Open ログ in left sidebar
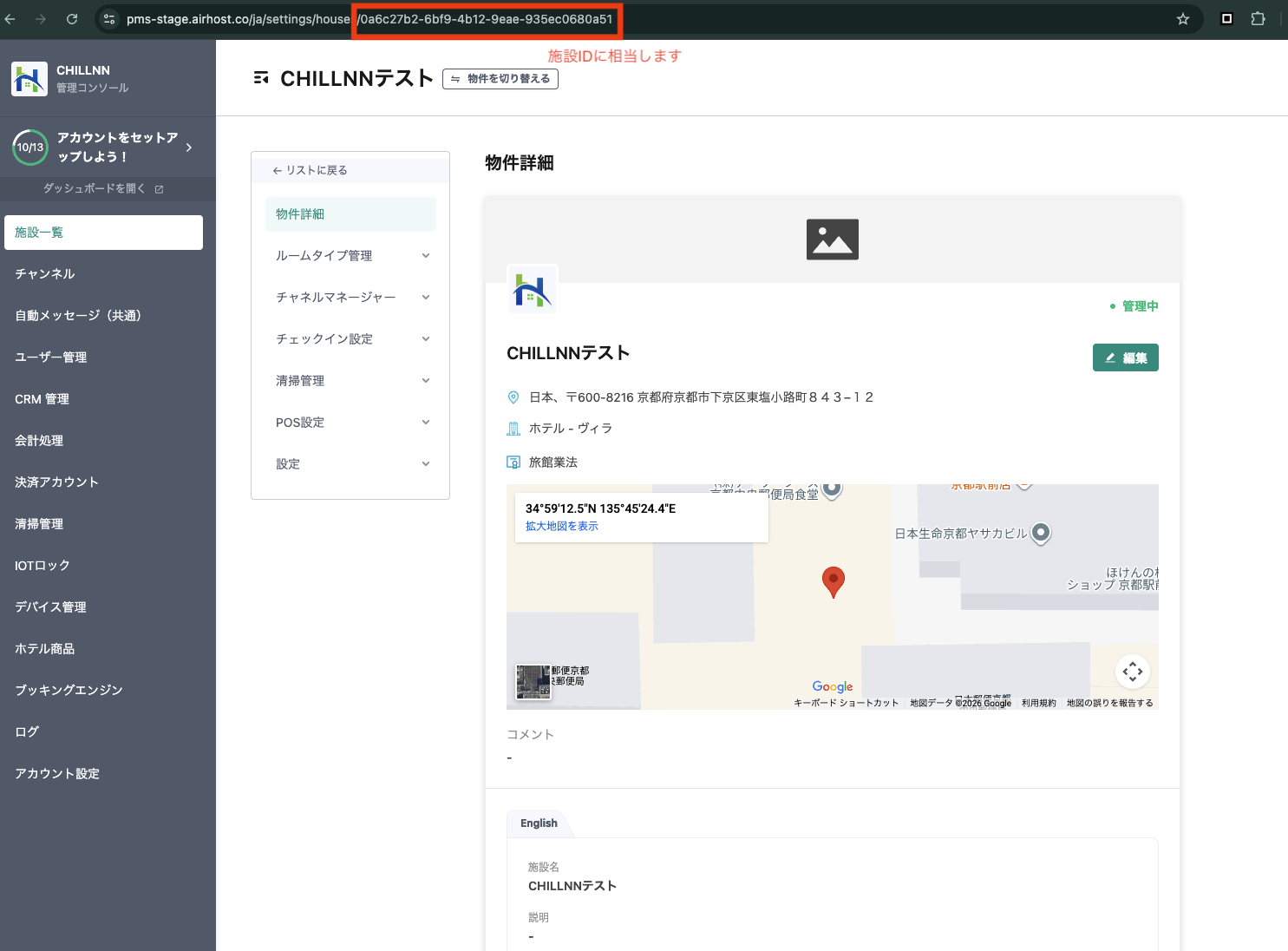This screenshot has width=1288, height=951. coord(103,732)
